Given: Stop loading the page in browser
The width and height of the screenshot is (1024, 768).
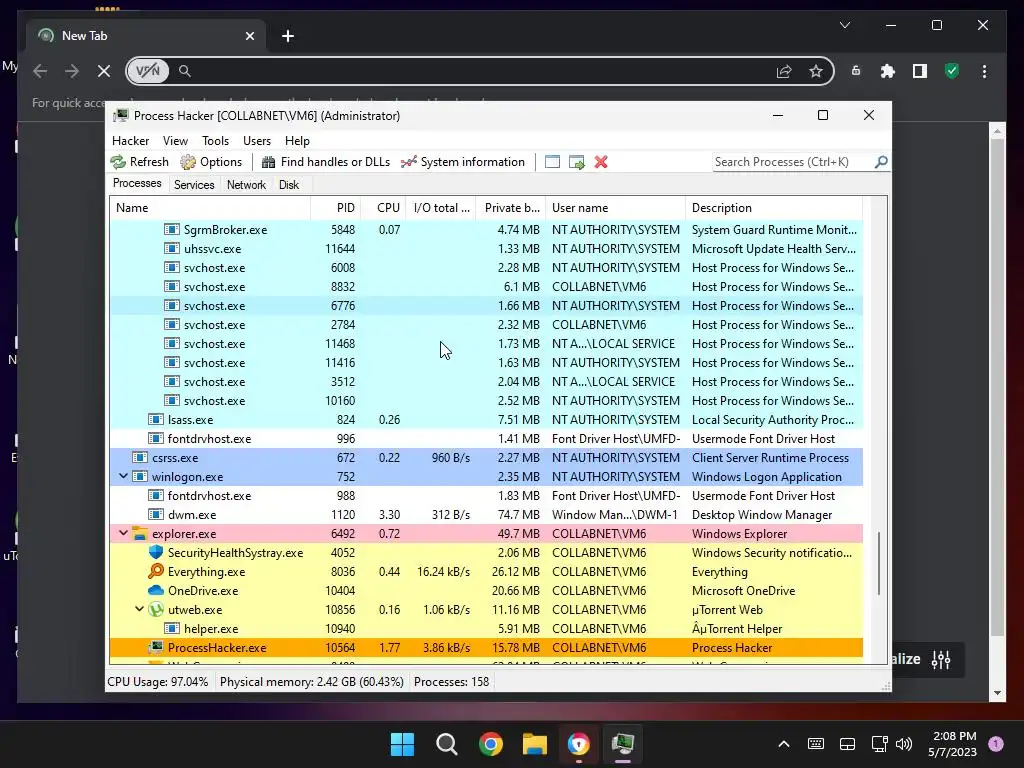Looking at the screenshot, I should click(x=104, y=71).
